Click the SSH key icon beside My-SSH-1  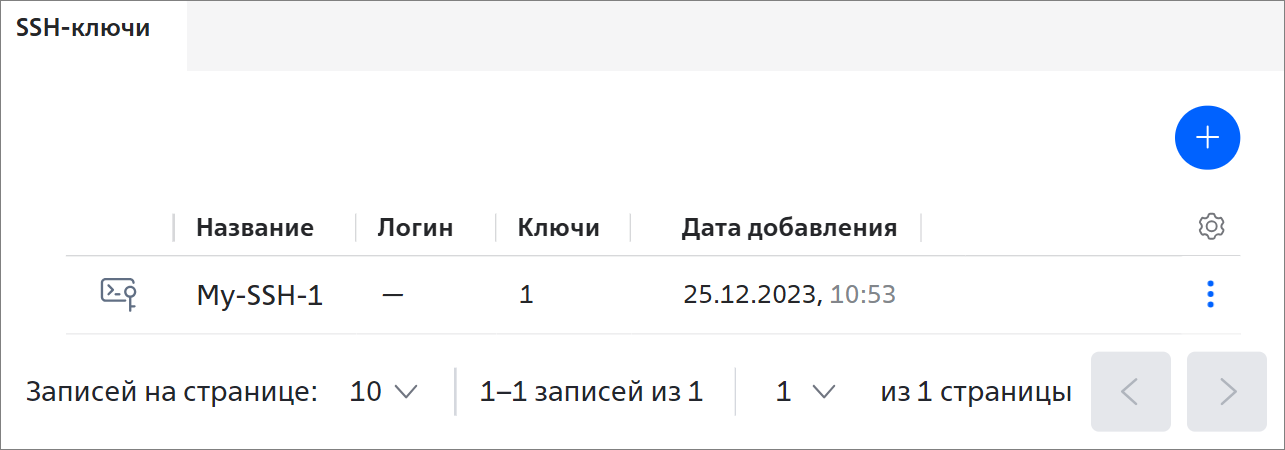click(118, 293)
